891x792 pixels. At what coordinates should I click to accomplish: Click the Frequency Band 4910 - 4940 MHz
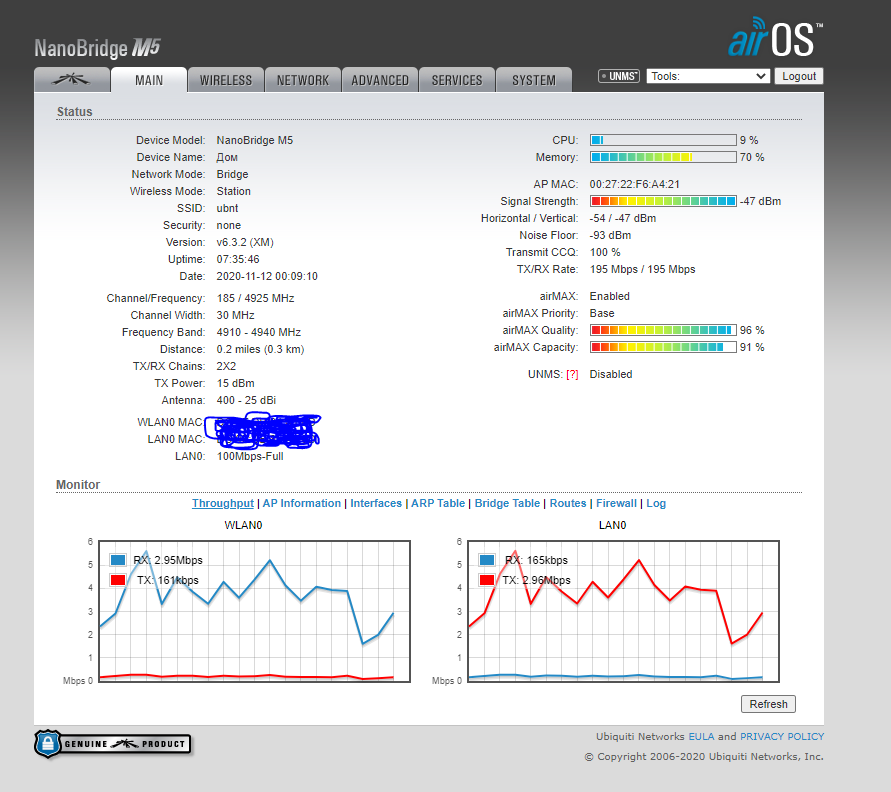[259, 332]
